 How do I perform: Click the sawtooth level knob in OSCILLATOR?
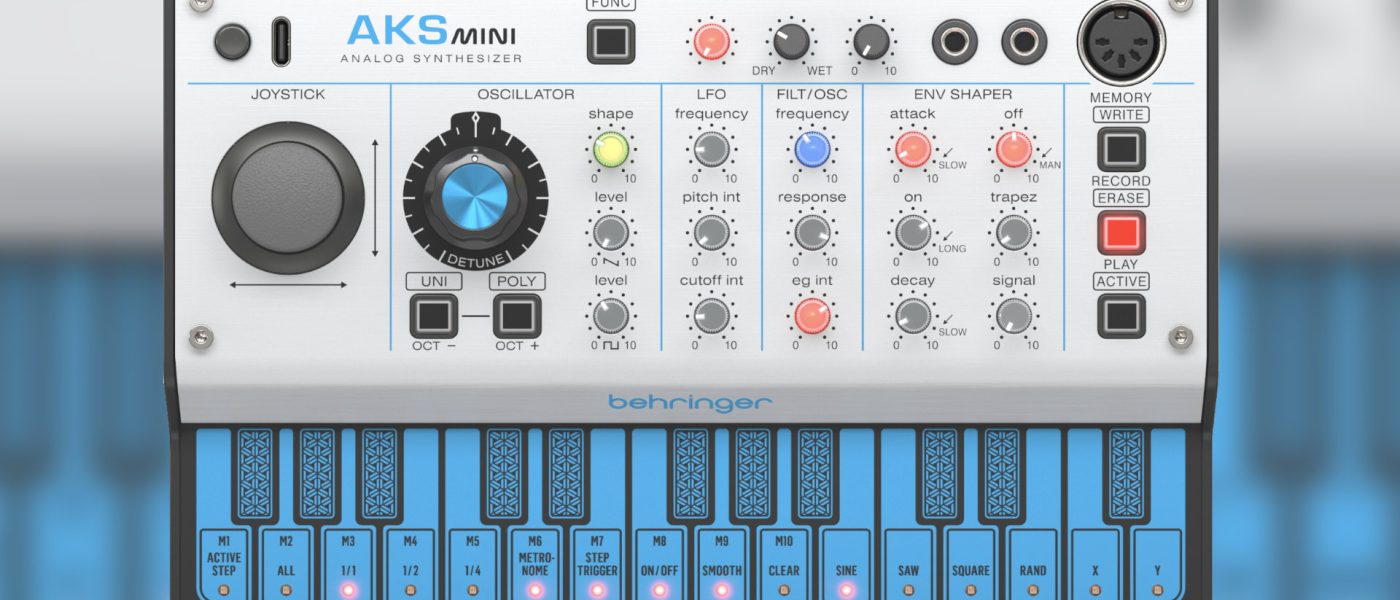[611, 233]
